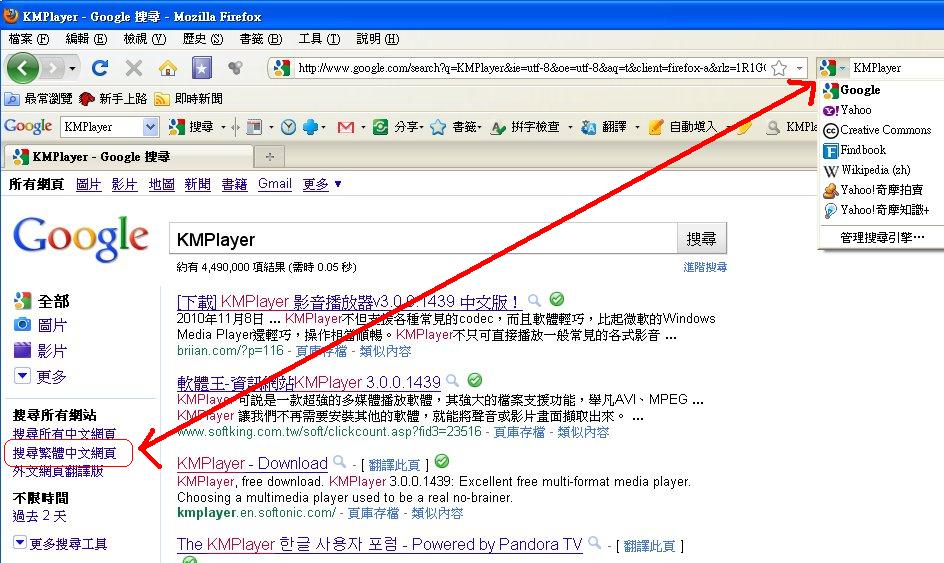Screen dimensions: 944x563
Task: Click the 過去 2 天 time filter
Action: click(x=40, y=516)
